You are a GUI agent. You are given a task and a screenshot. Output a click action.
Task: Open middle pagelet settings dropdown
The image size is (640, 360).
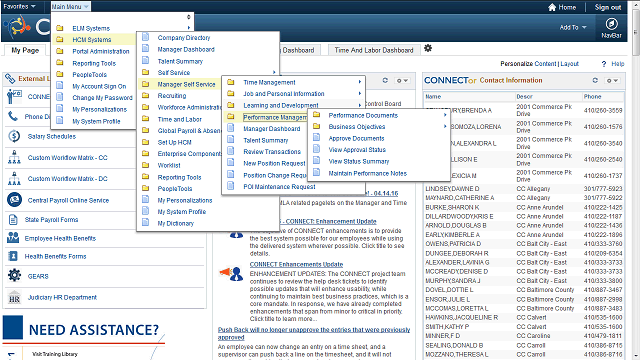pos(402,80)
